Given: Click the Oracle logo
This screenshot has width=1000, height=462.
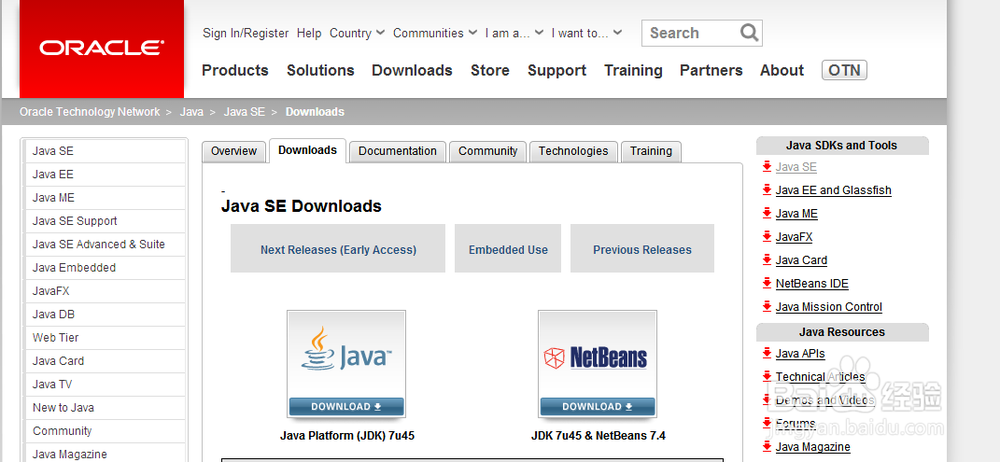Looking at the screenshot, I should coord(102,48).
